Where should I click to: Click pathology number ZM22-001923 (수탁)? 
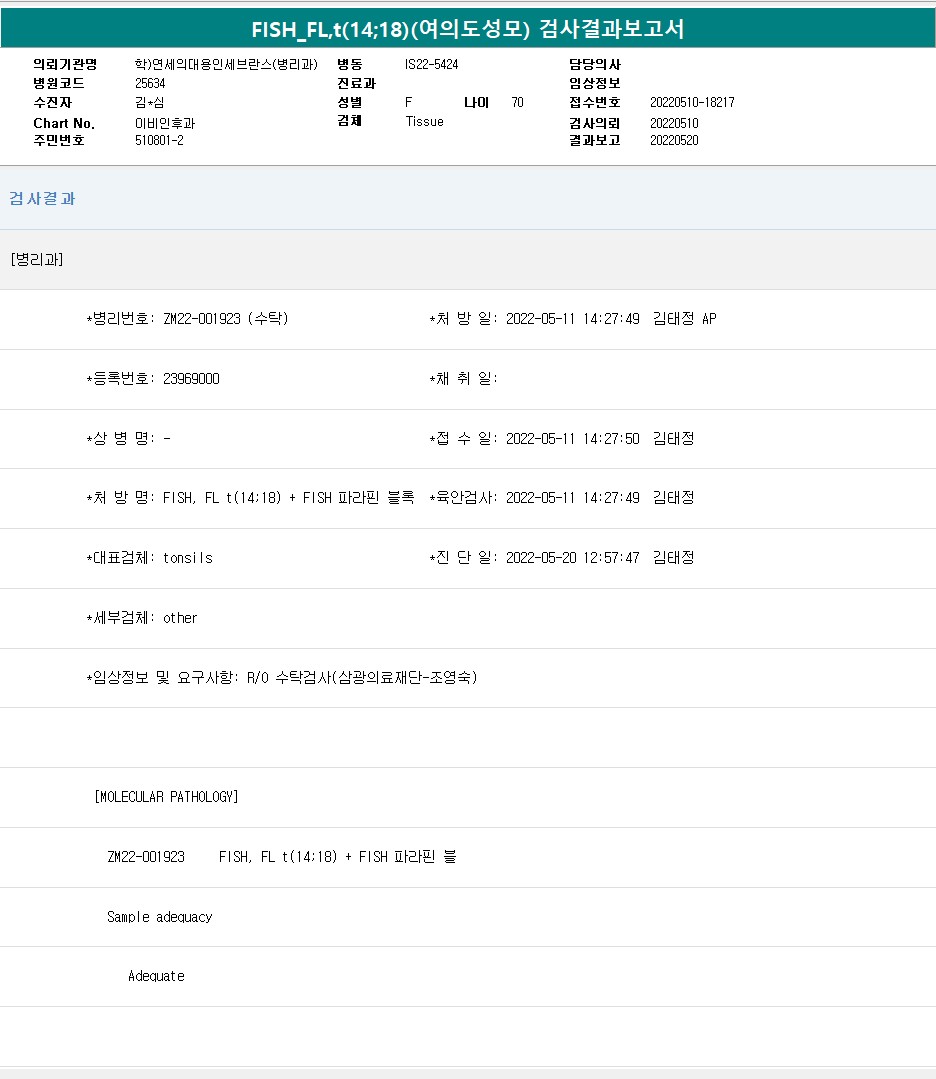point(226,319)
